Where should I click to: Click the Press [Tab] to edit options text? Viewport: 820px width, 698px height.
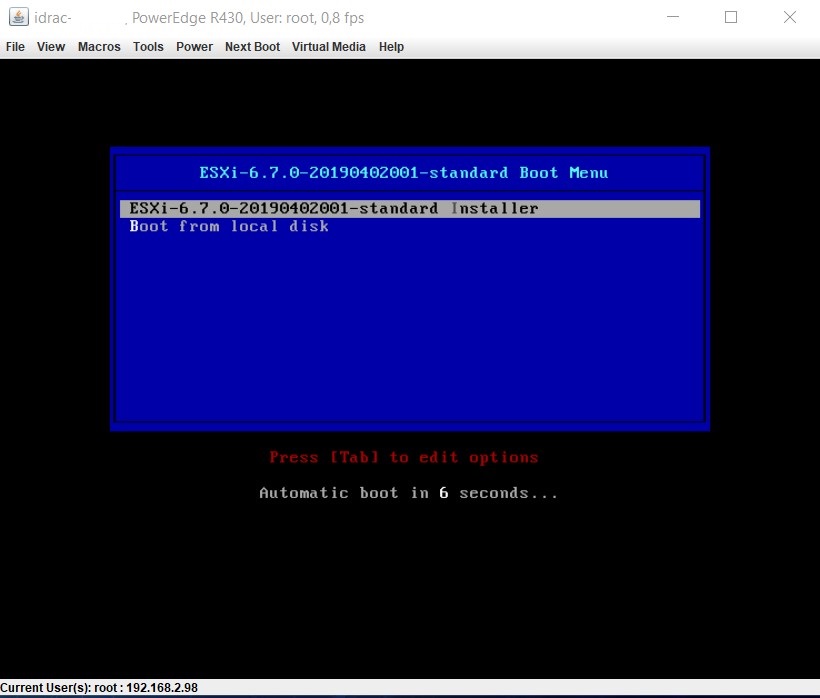[x=403, y=457]
